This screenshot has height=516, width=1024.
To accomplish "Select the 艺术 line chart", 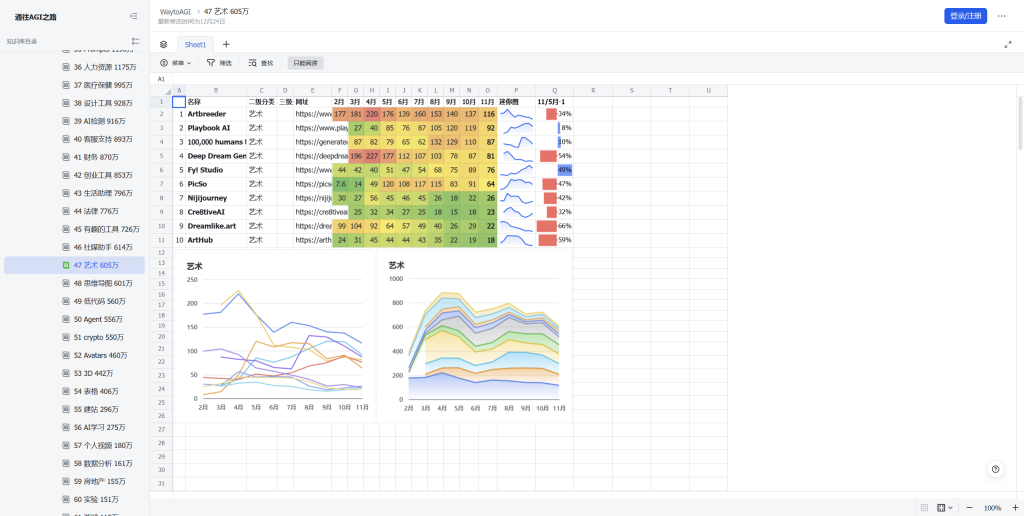I will (274, 336).
